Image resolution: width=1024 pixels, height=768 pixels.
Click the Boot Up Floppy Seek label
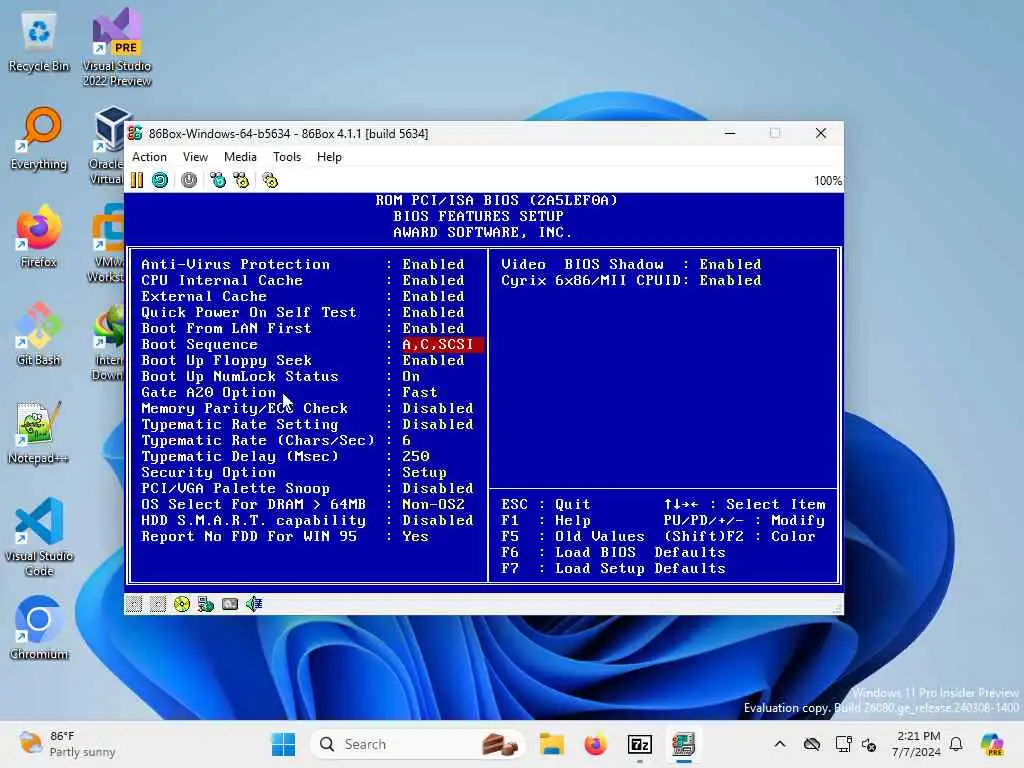coord(226,360)
